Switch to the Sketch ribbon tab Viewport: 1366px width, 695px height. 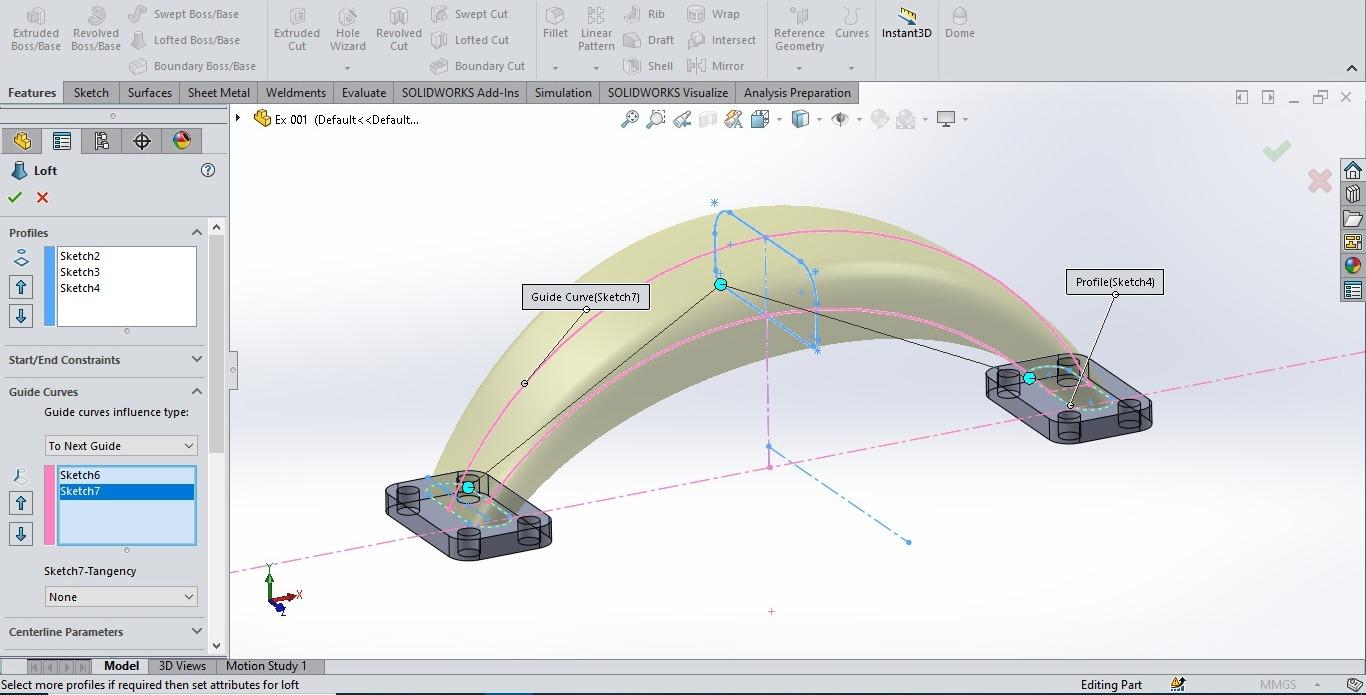(91, 93)
